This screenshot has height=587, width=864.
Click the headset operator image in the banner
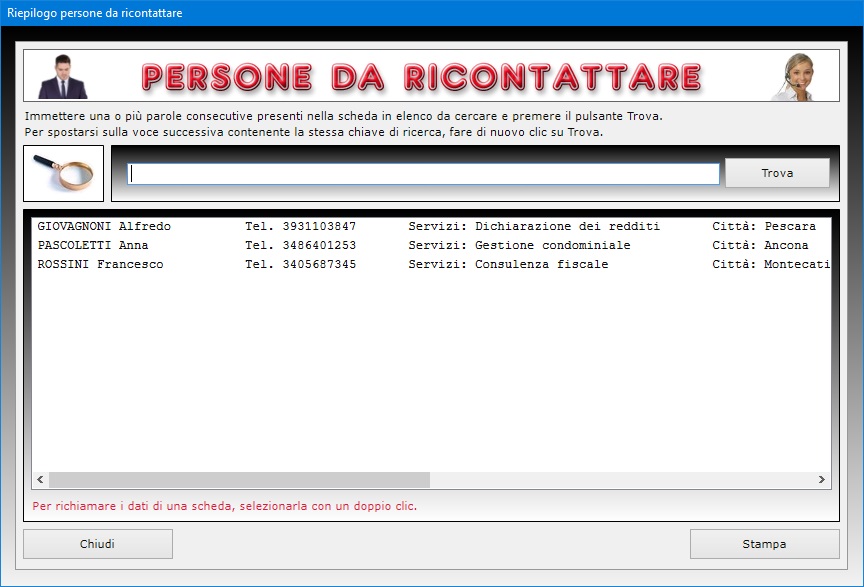coord(794,77)
